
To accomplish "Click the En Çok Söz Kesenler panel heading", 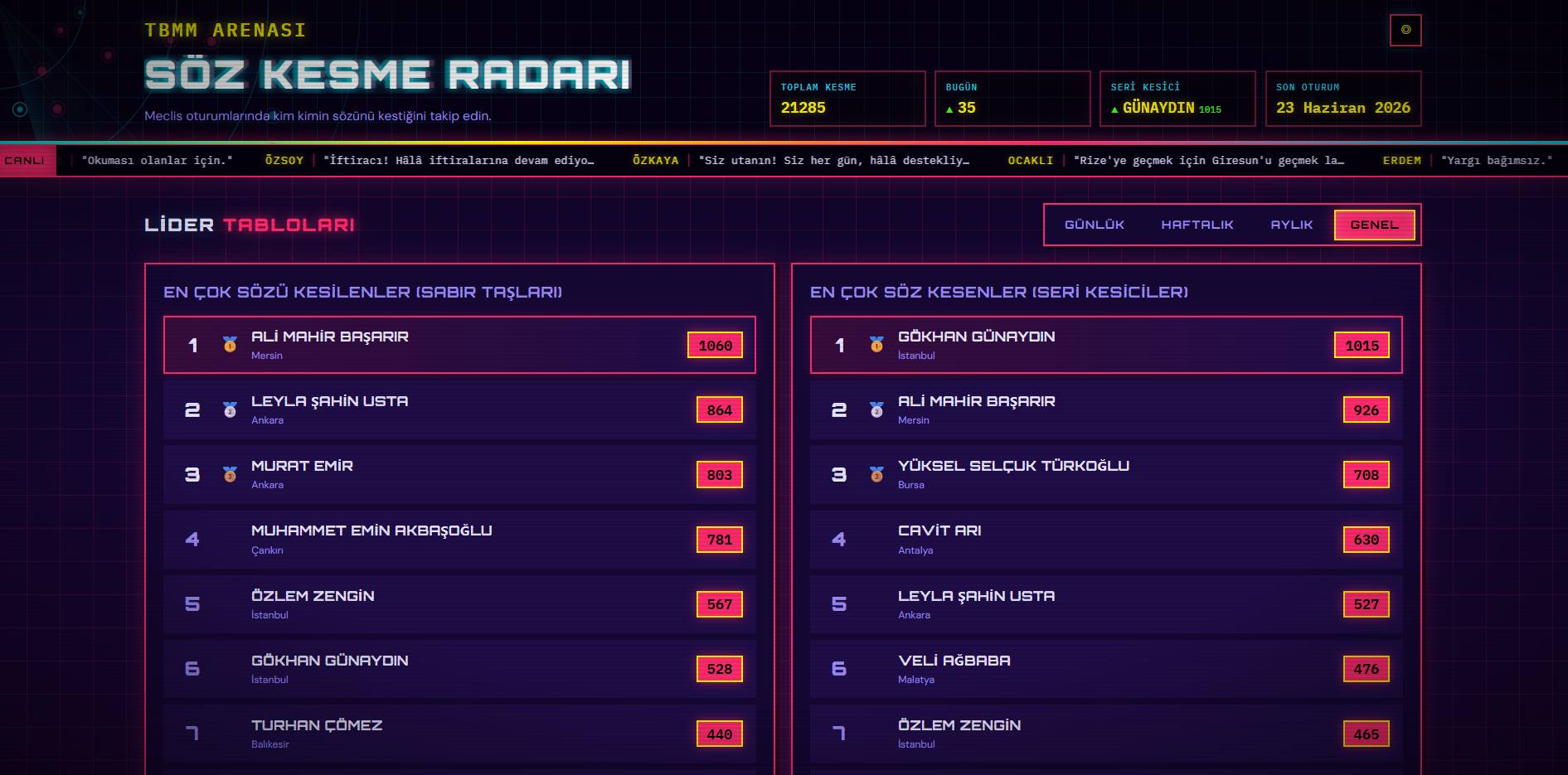I will [x=999, y=292].
